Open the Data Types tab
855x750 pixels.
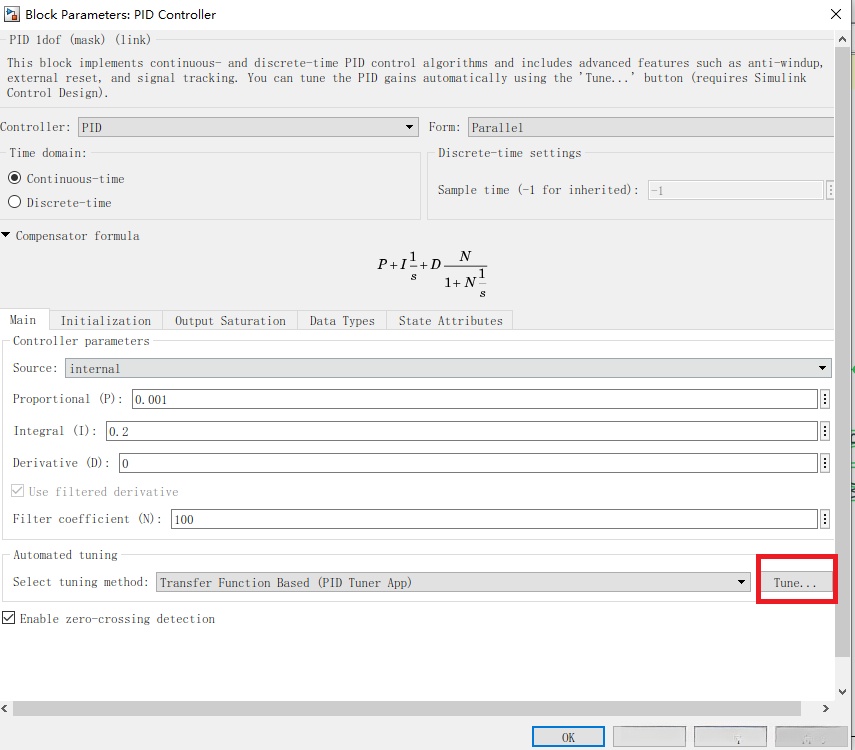(x=342, y=321)
